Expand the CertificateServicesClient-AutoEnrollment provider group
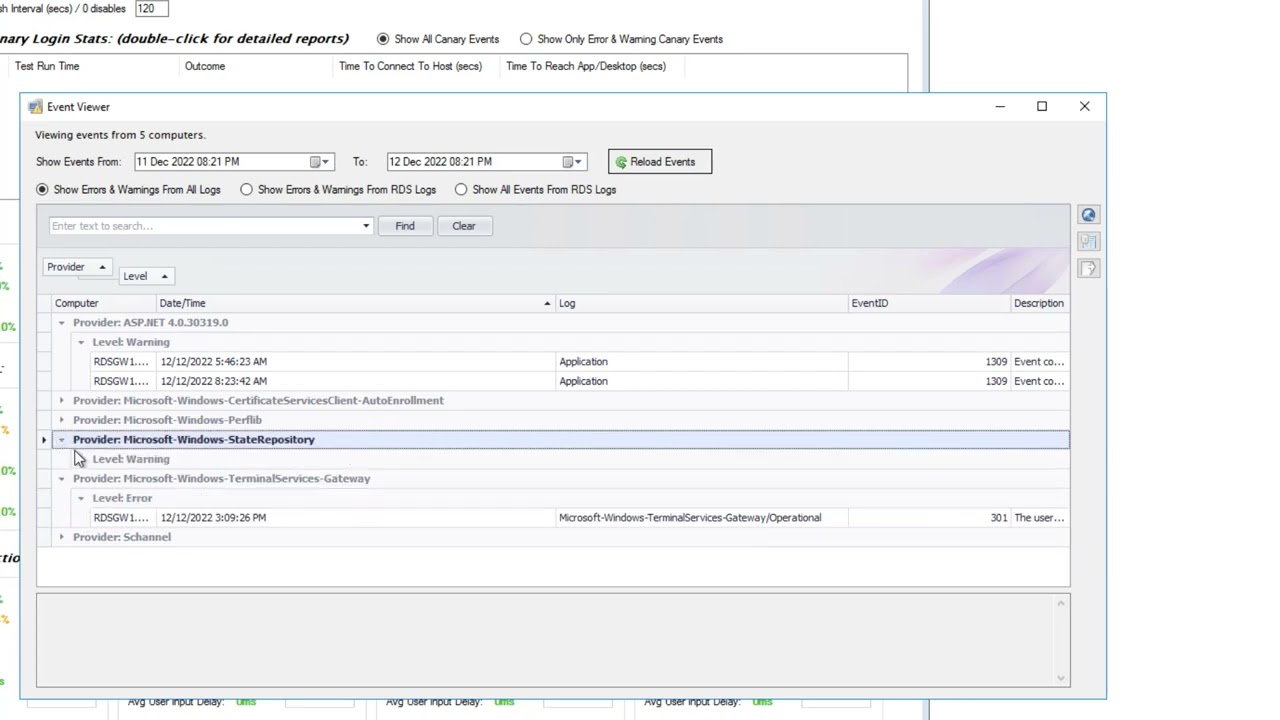The height and width of the screenshot is (720, 1280). pos(61,401)
